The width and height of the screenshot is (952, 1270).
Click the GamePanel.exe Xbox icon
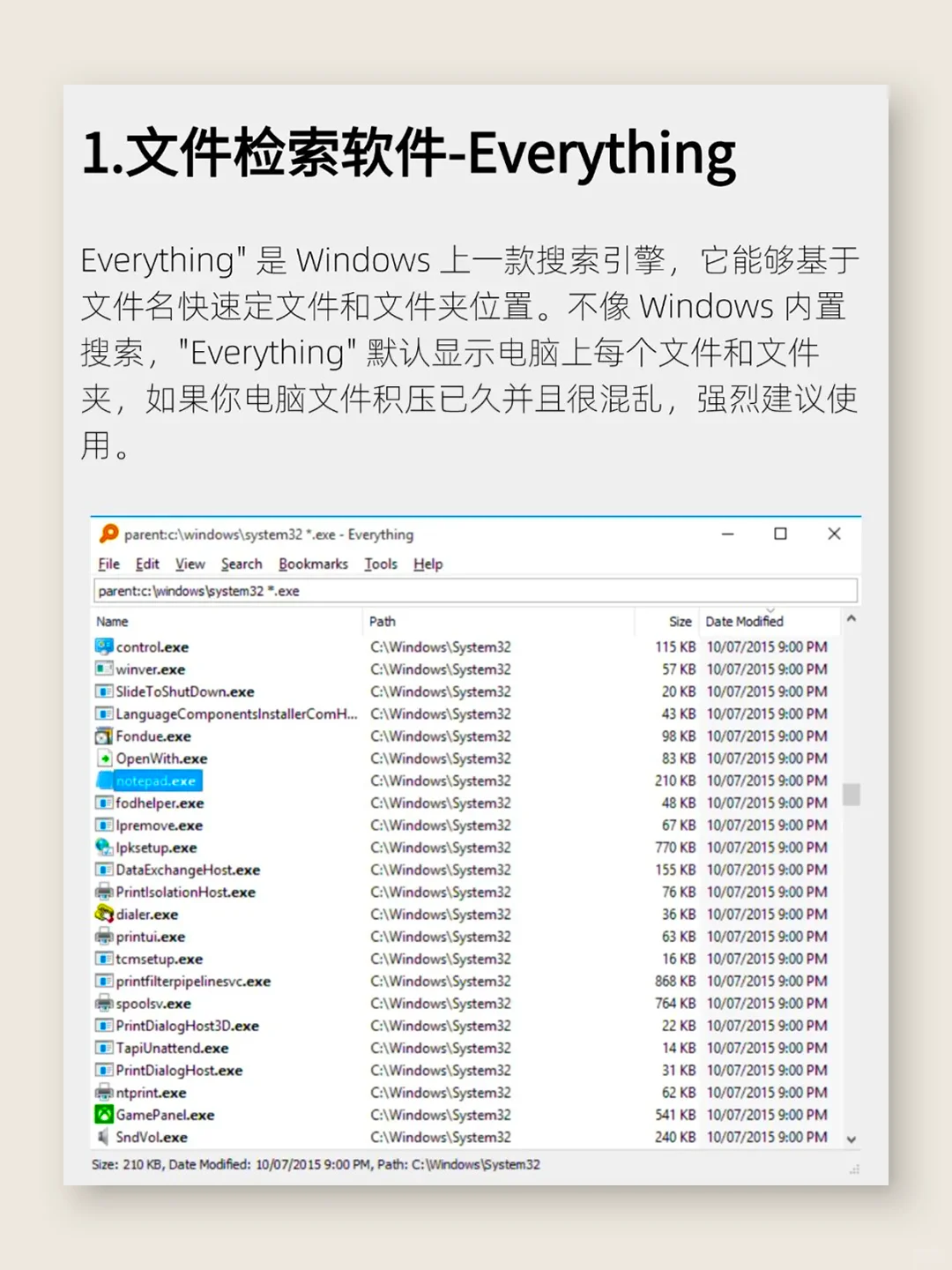point(104,1114)
